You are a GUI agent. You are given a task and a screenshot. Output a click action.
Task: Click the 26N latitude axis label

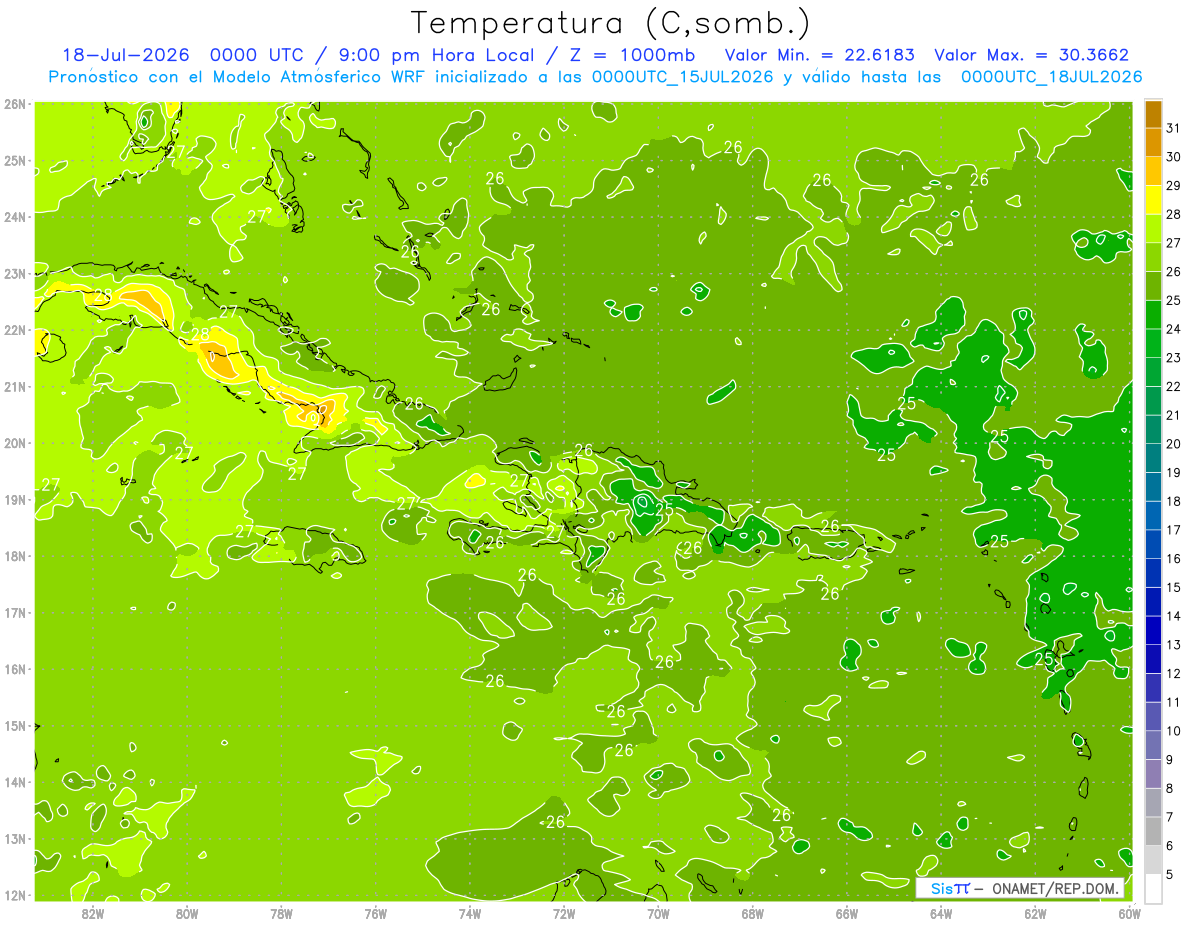click(15, 103)
